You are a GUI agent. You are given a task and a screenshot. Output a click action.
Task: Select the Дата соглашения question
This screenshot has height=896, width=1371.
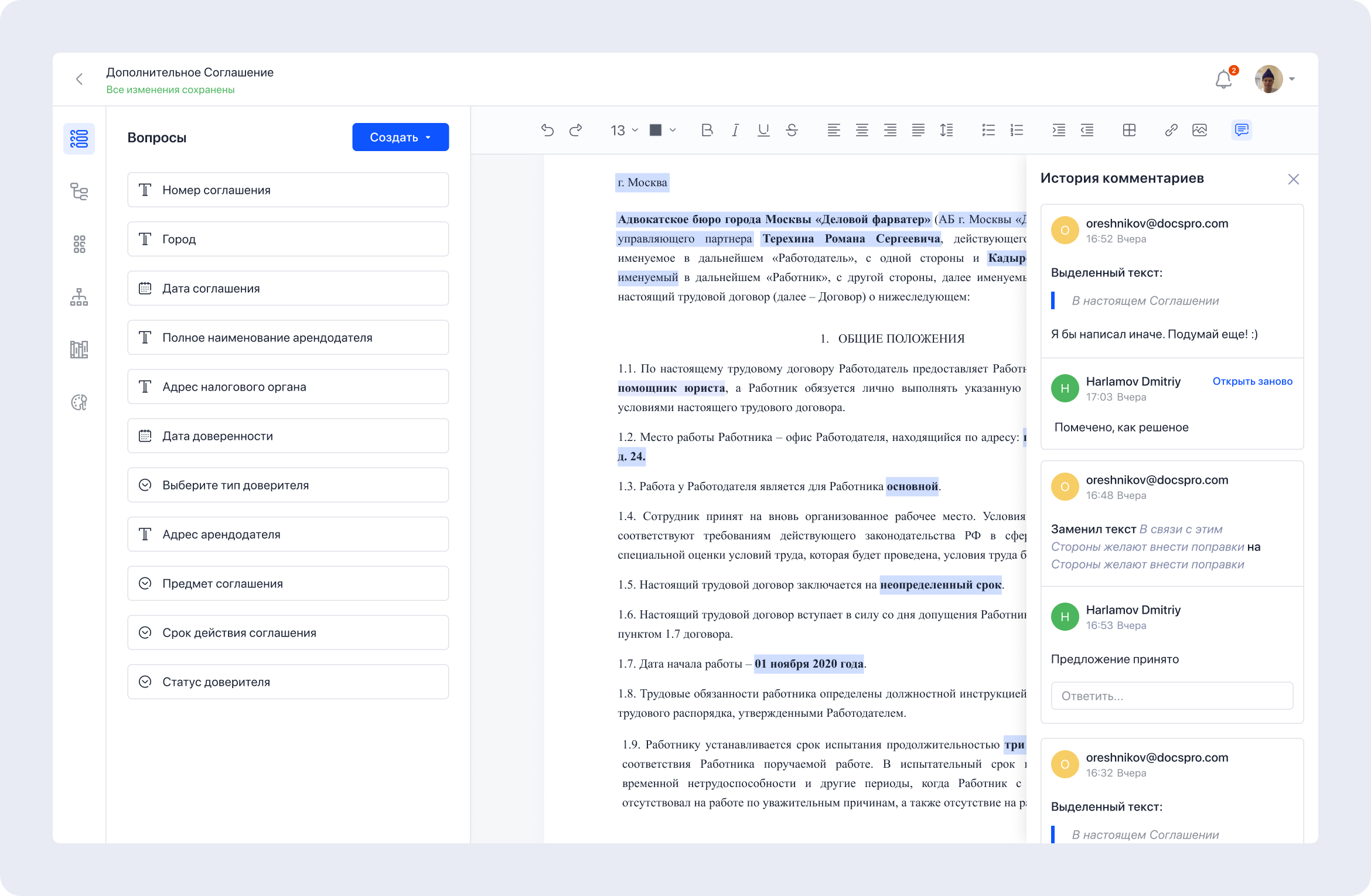click(x=288, y=288)
